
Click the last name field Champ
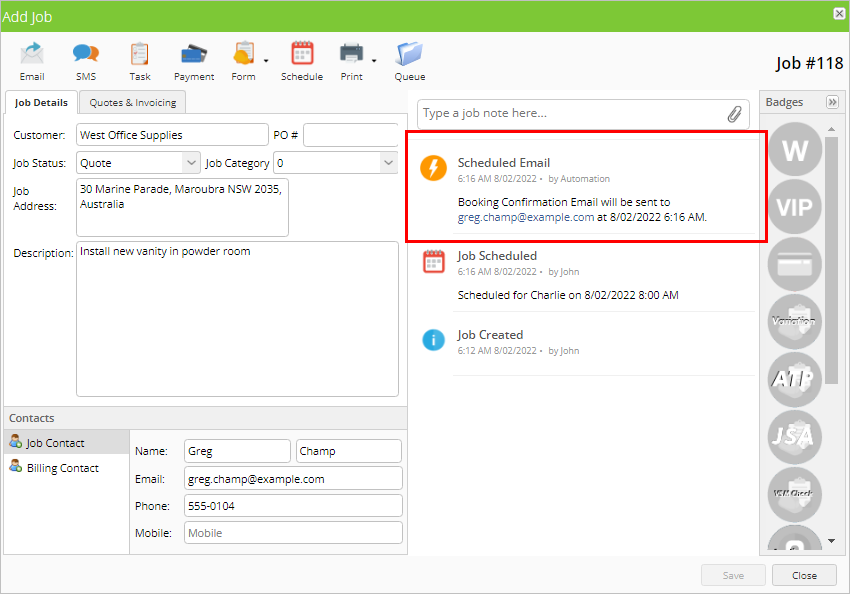click(349, 451)
